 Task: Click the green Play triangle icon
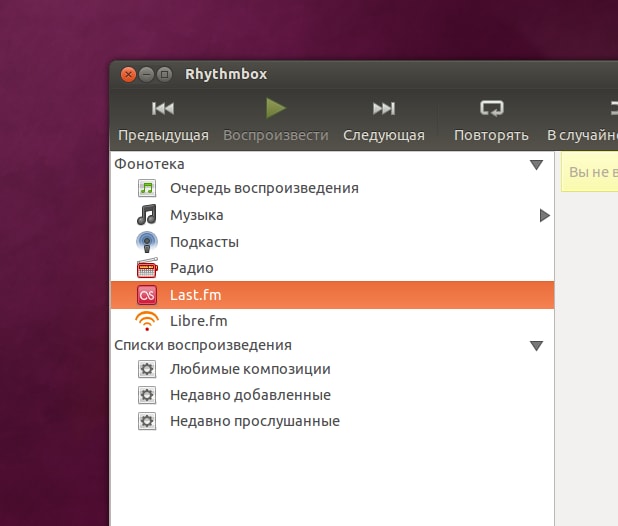click(x=275, y=108)
